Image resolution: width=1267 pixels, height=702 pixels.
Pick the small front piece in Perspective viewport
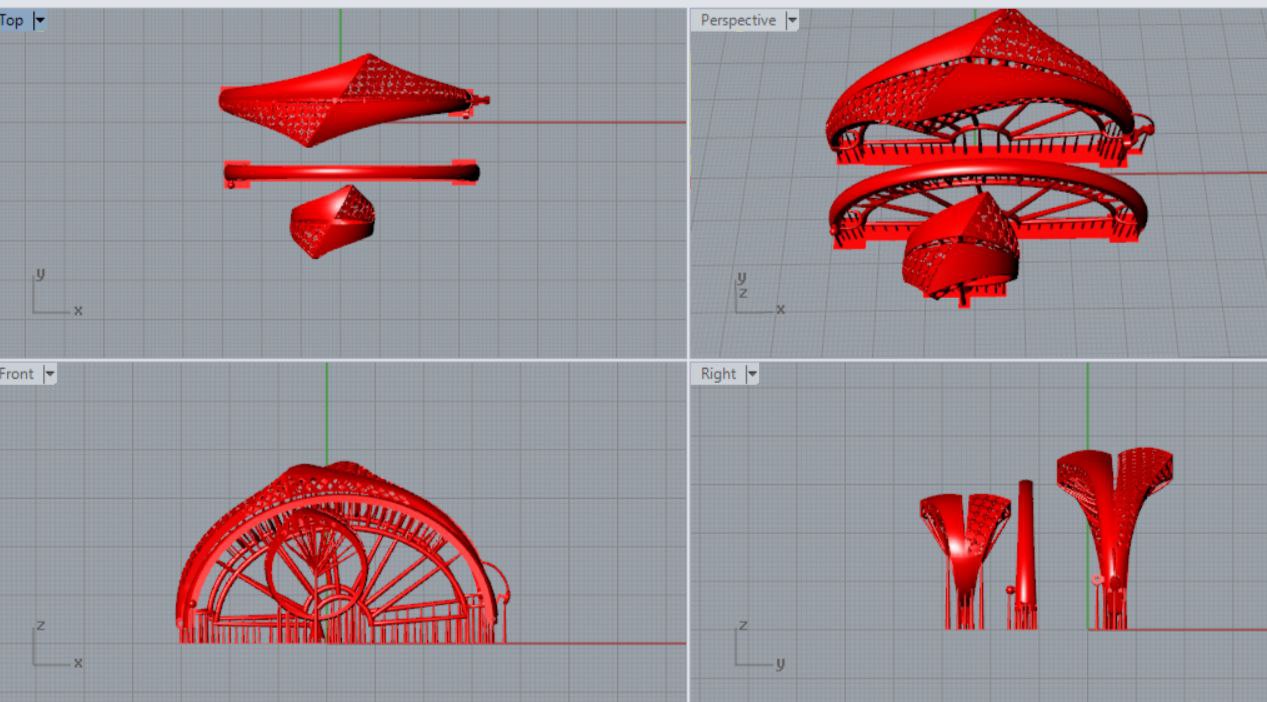[960, 250]
